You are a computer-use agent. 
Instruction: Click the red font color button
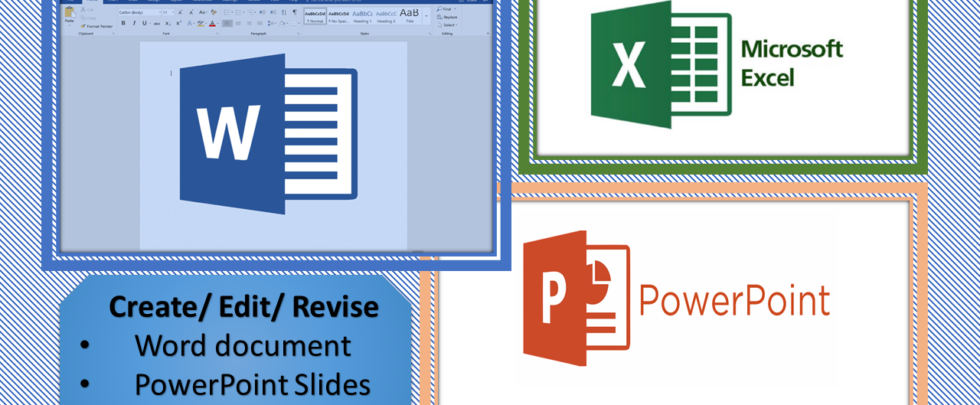pyautogui.click(x=211, y=23)
